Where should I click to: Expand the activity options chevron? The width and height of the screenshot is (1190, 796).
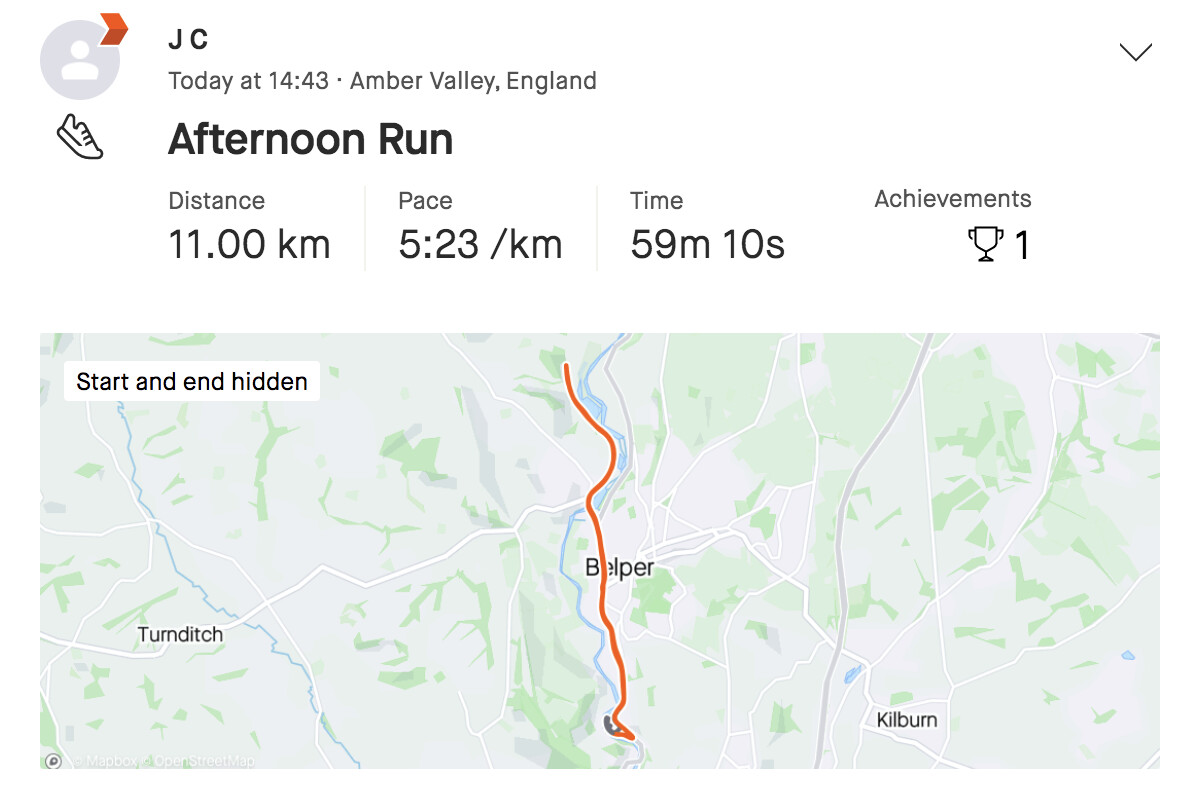coord(1135,52)
